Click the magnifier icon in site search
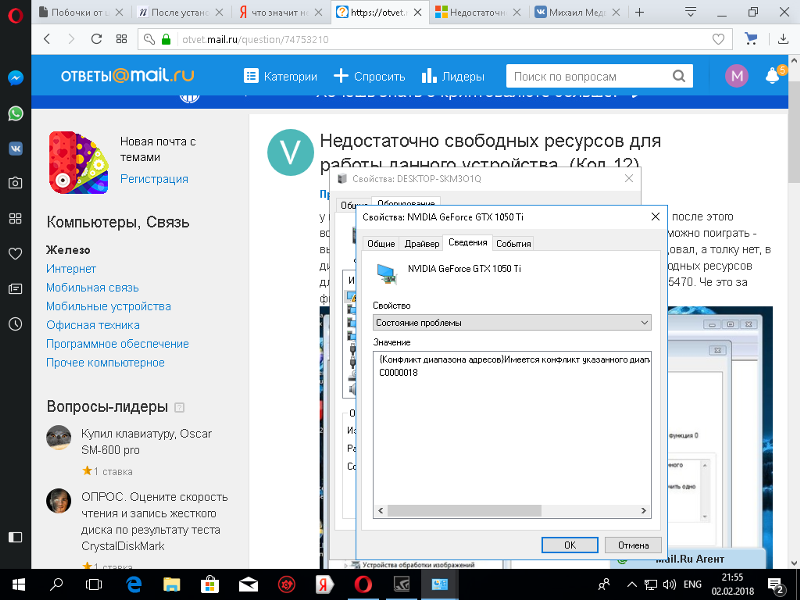Viewport: 800px width, 600px height. click(679, 77)
